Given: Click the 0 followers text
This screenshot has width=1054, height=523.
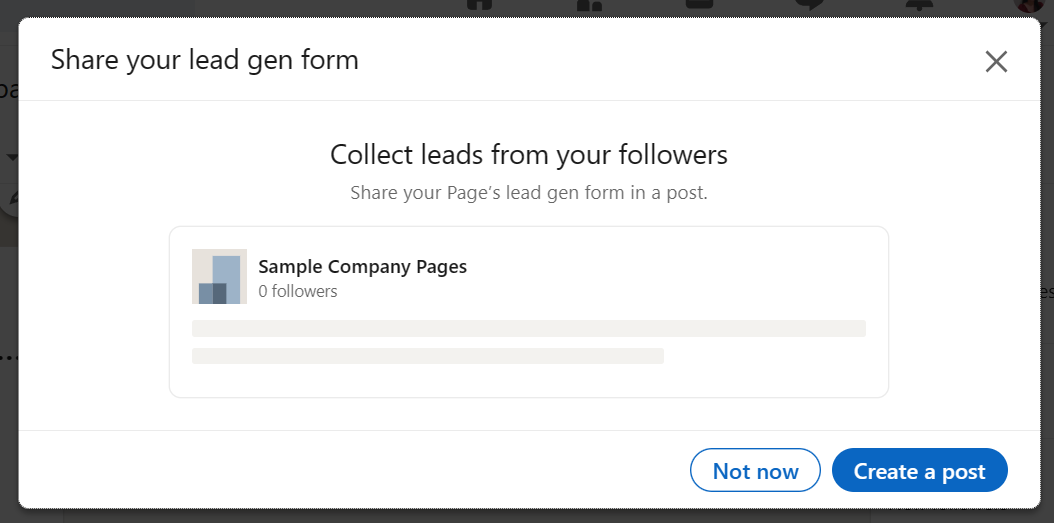Looking at the screenshot, I should pos(298,291).
